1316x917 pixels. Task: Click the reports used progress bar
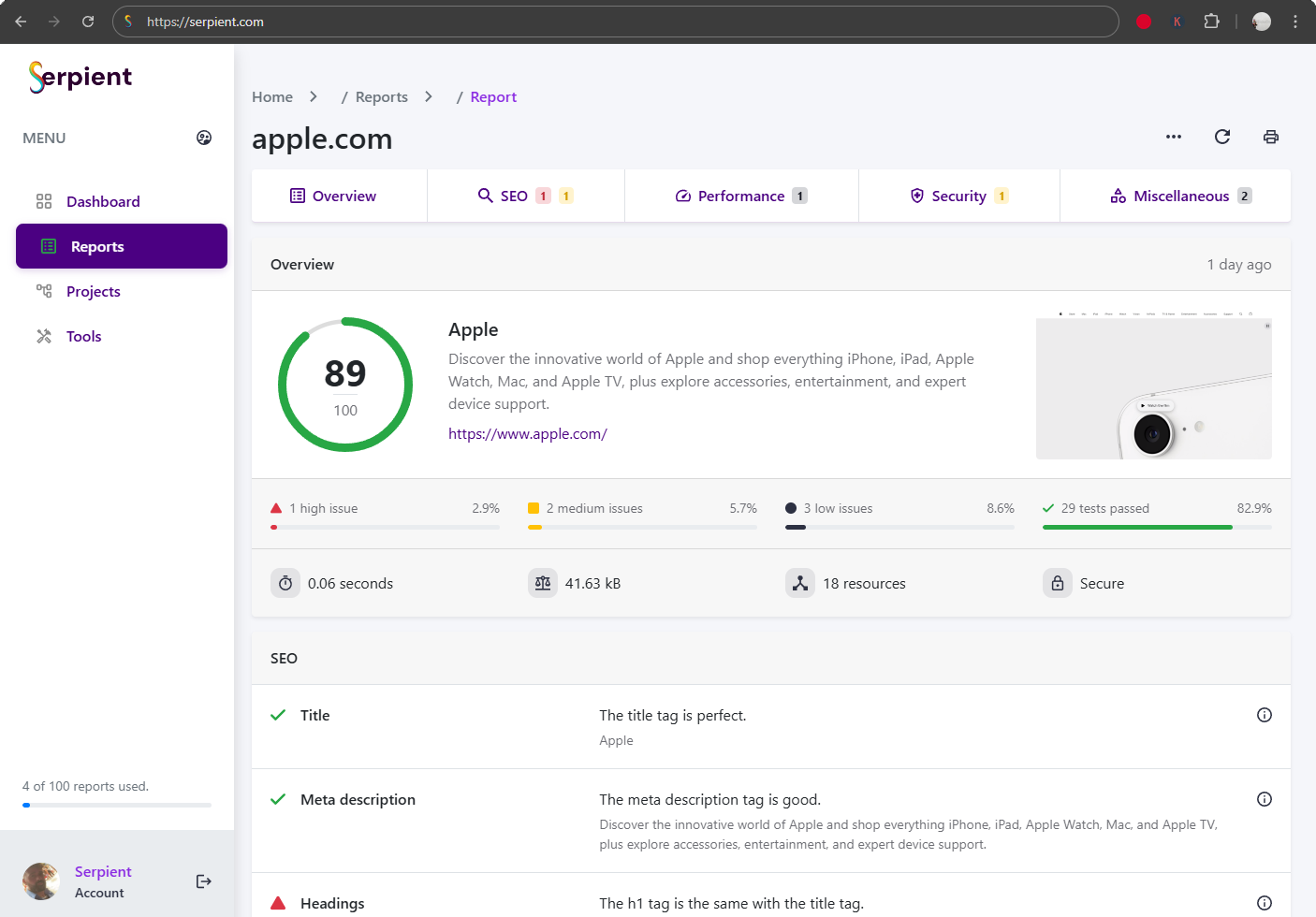(117, 805)
